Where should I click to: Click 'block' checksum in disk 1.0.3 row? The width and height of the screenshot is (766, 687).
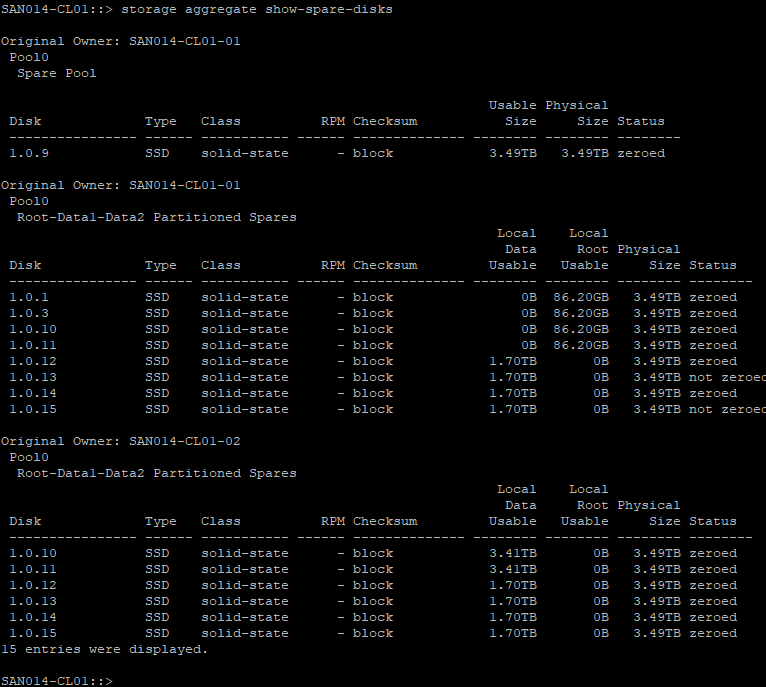click(373, 313)
